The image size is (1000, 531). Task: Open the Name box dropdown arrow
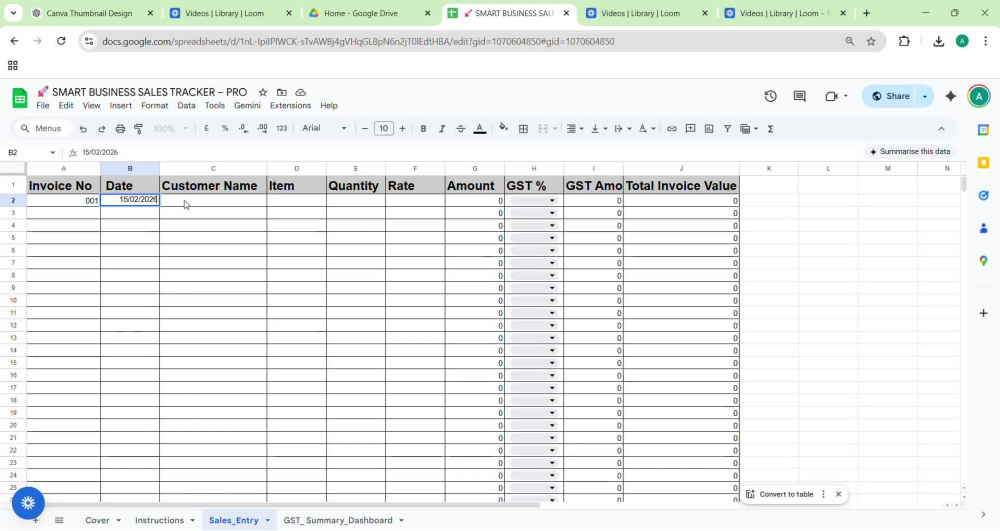pos(52,152)
